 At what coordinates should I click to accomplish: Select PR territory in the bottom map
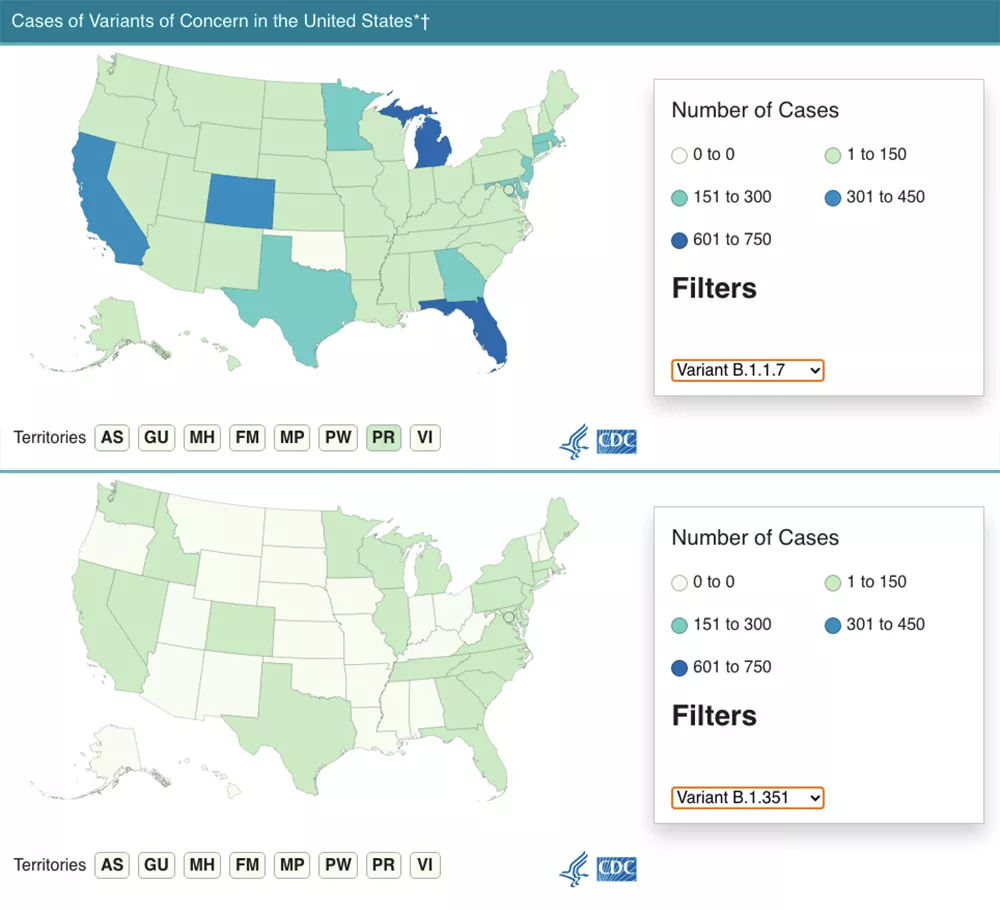pyautogui.click(x=383, y=865)
